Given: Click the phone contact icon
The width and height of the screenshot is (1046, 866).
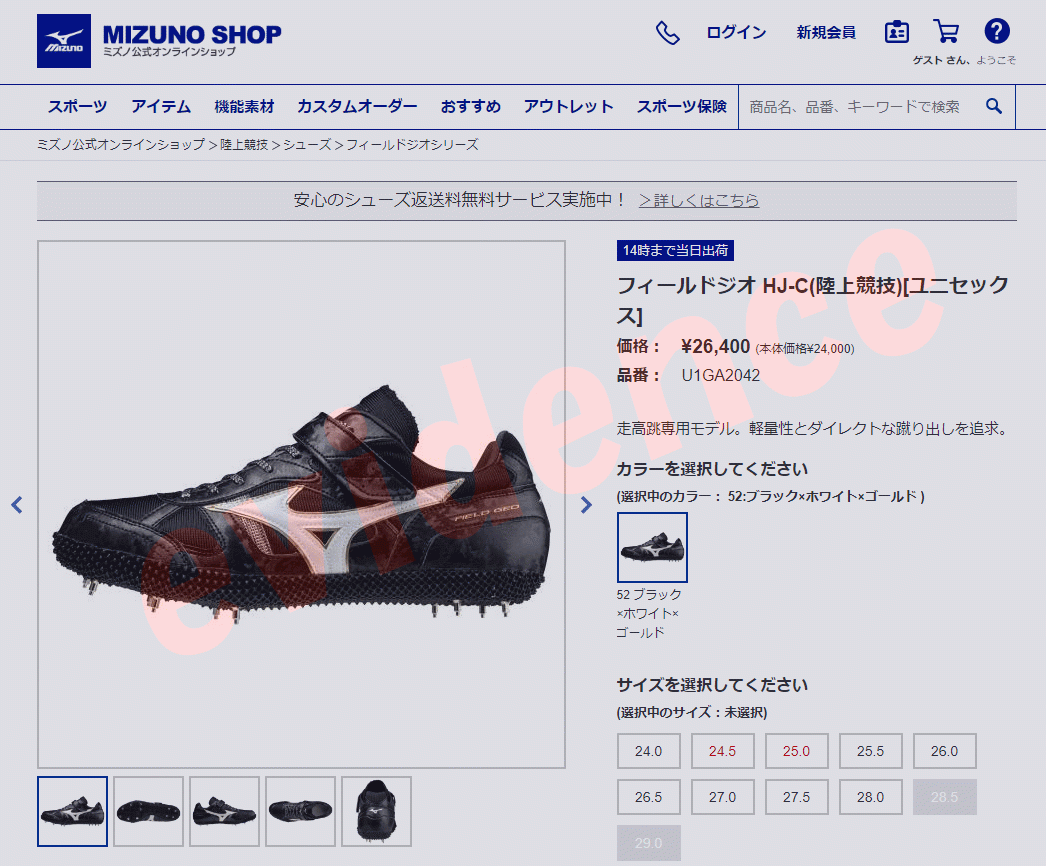Looking at the screenshot, I should pos(667,32).
